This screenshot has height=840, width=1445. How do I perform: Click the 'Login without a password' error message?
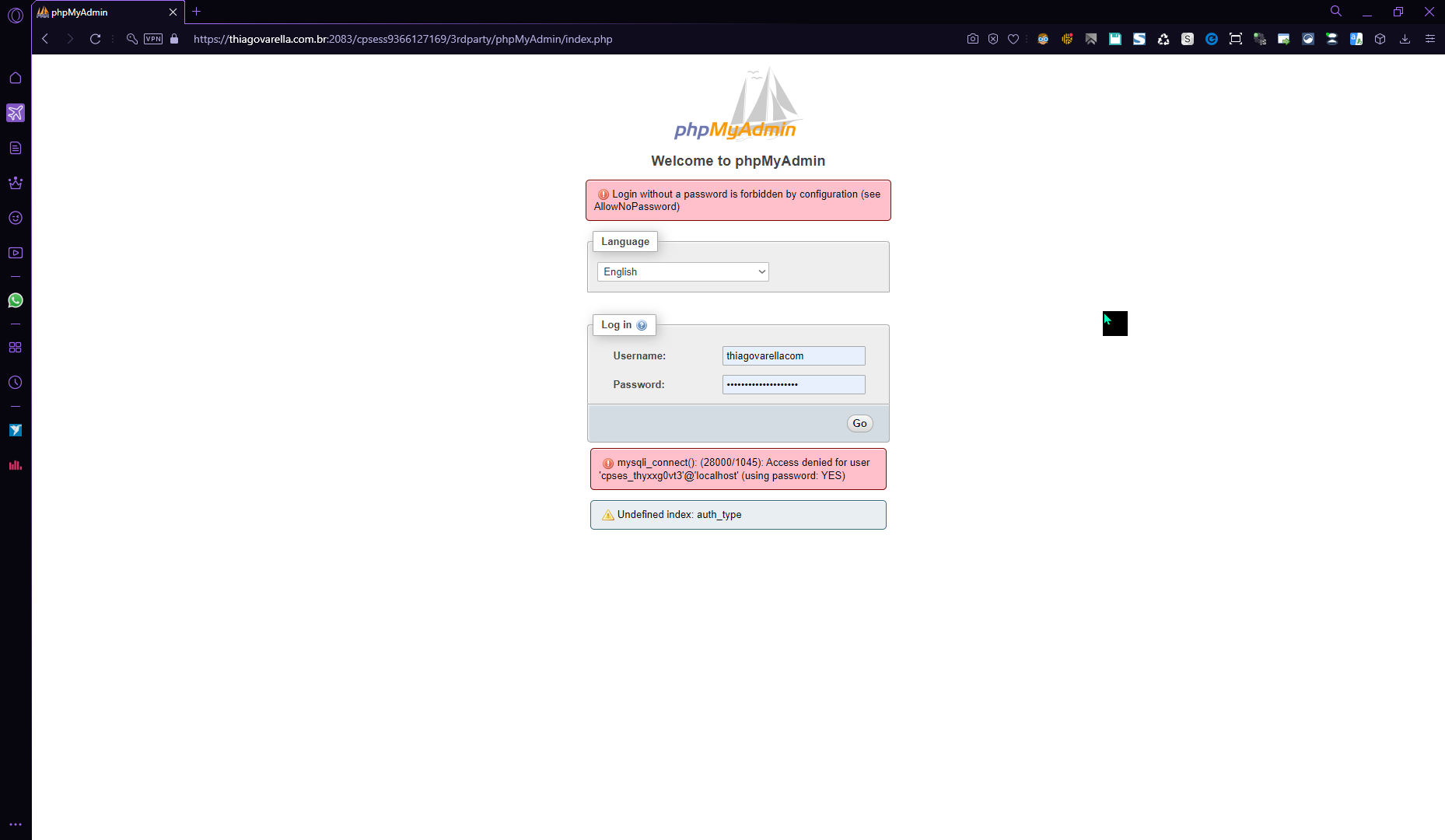(738, 201)
